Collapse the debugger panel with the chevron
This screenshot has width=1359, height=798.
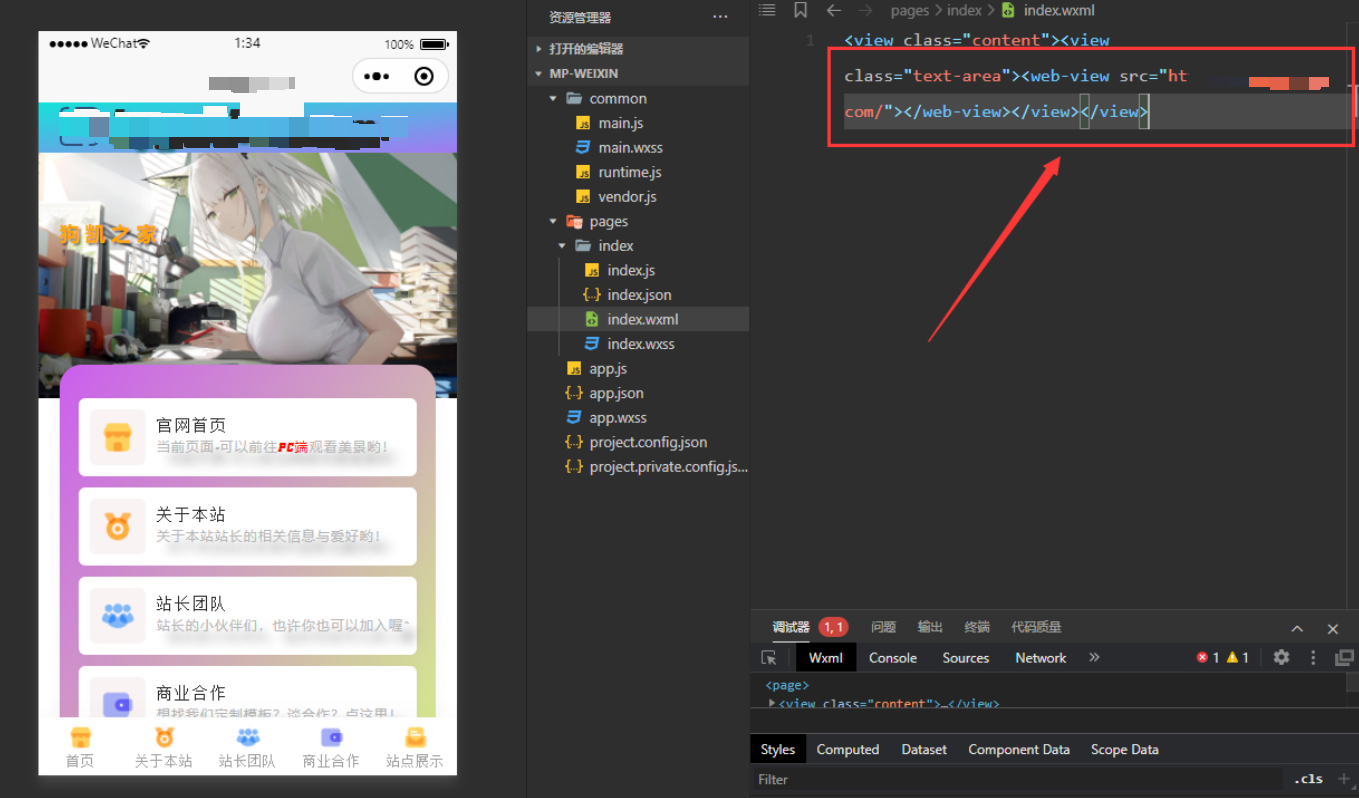click(1297, 628)
